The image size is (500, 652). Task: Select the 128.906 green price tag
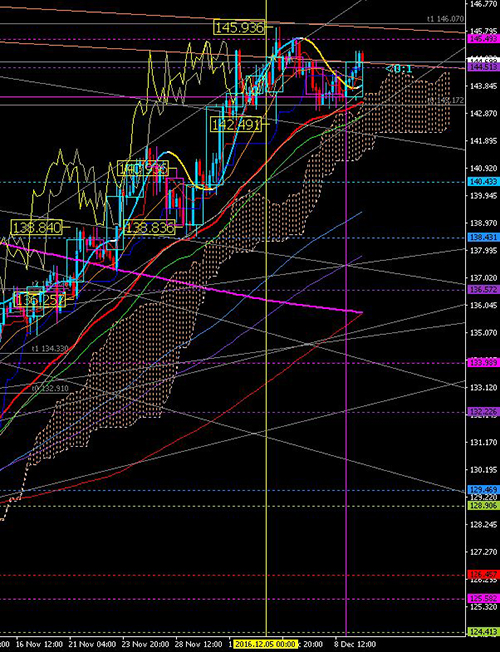point(480,506)
